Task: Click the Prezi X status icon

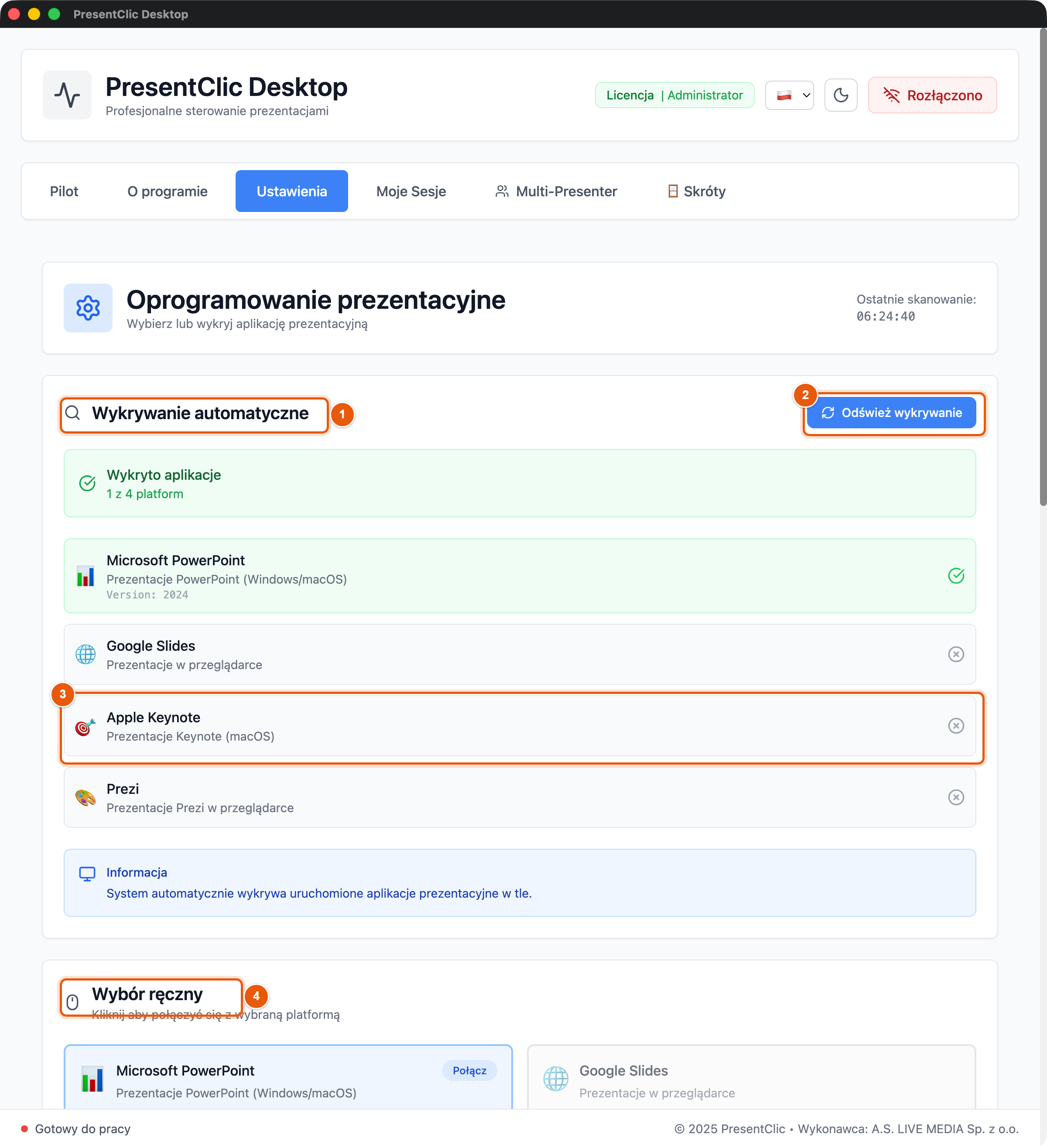Action: click(956, 797)
